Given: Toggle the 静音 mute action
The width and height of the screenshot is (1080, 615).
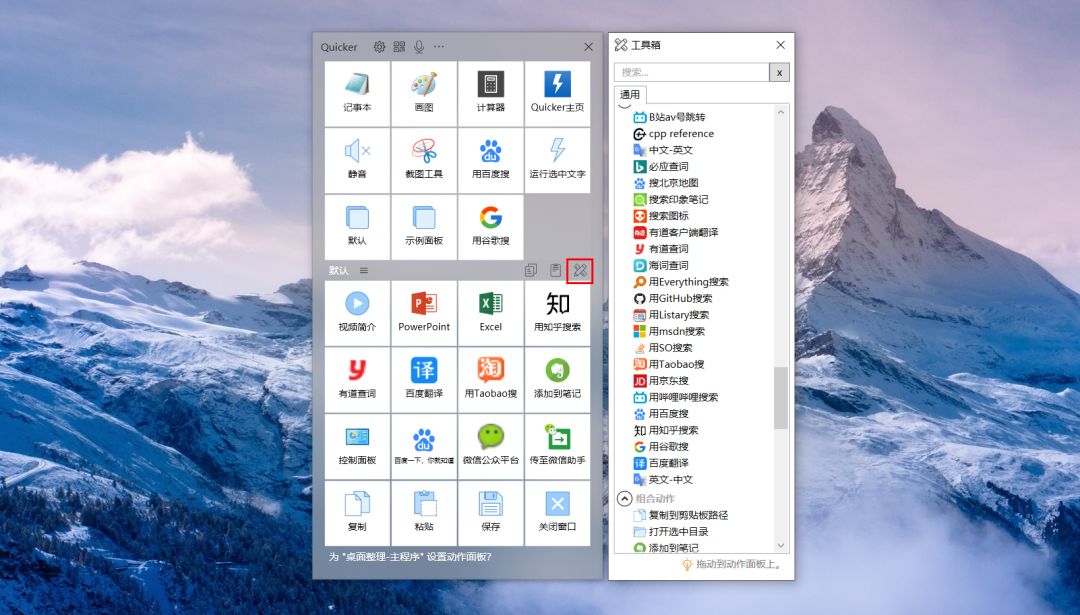Looking at the screenshot, I should pos(357,160).
